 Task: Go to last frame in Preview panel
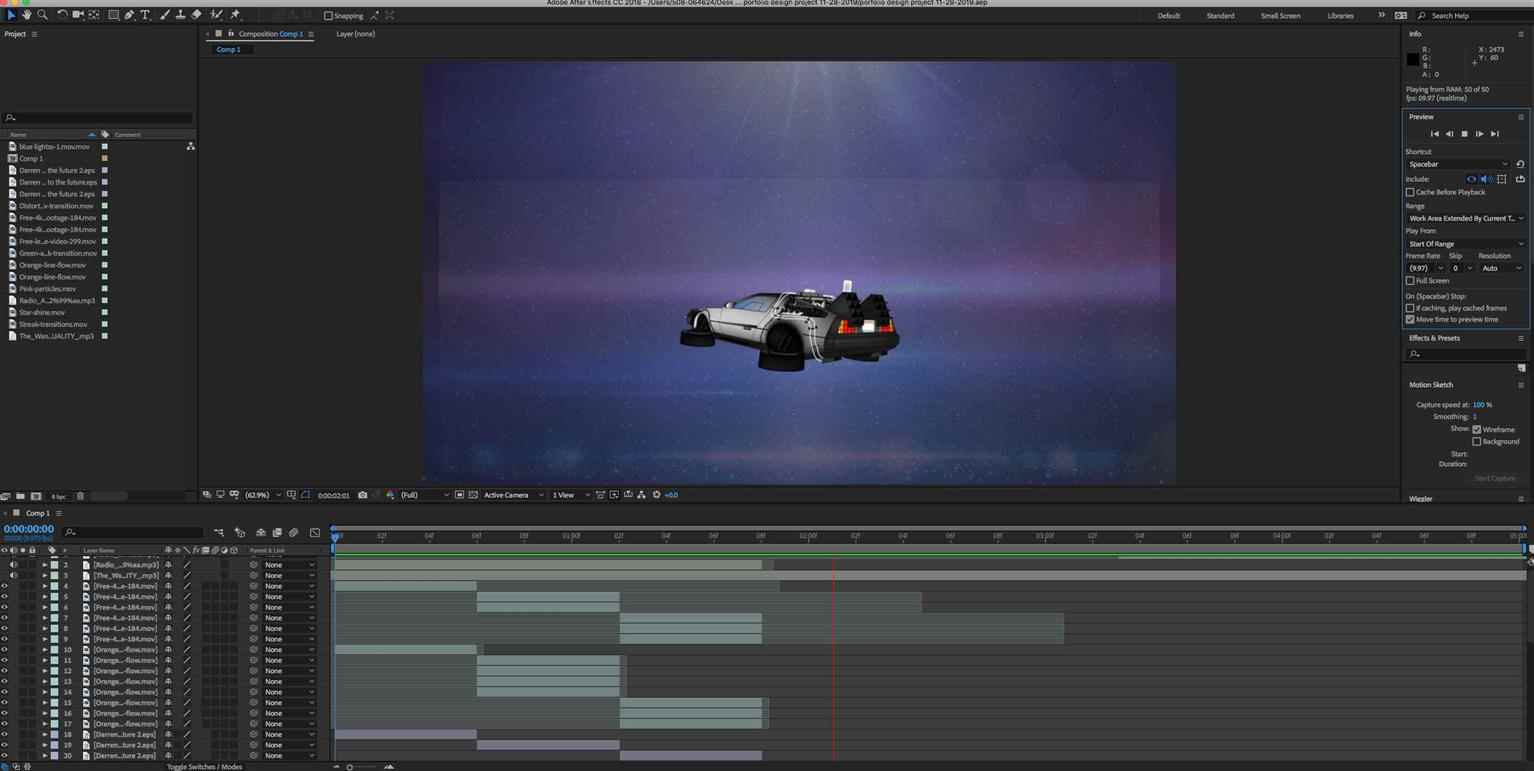point(1495,134)
